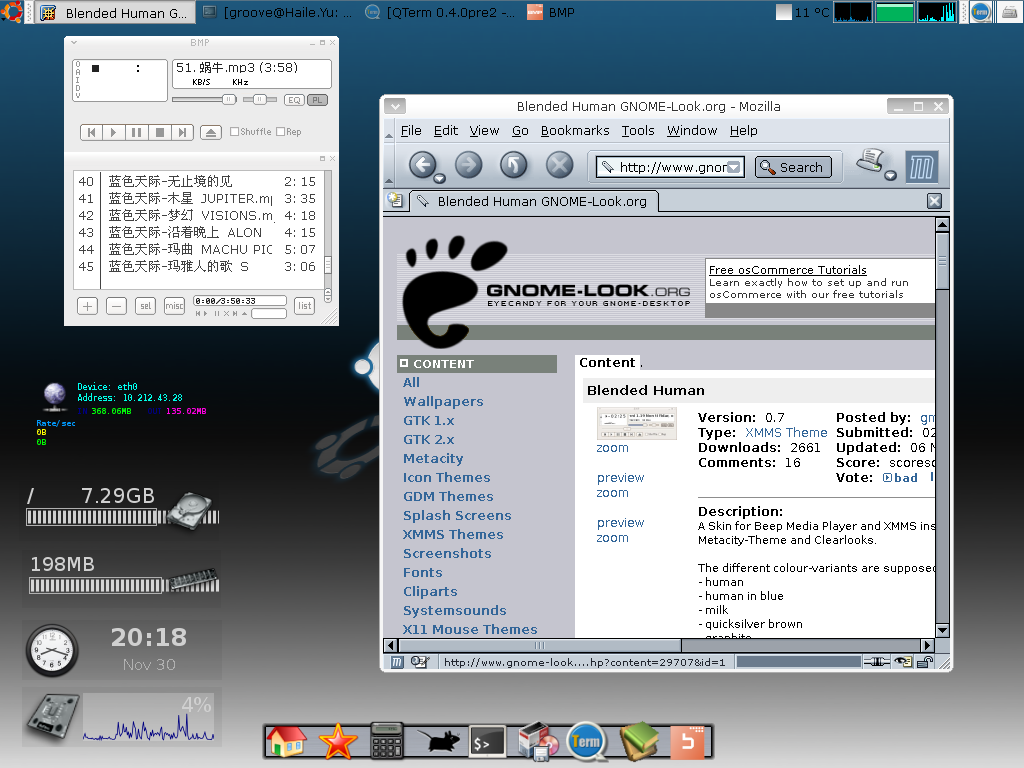Viewport: 1024px width, 768px height.
Task: Skip to previous track in BMP
Action: (x=91, y=133)
